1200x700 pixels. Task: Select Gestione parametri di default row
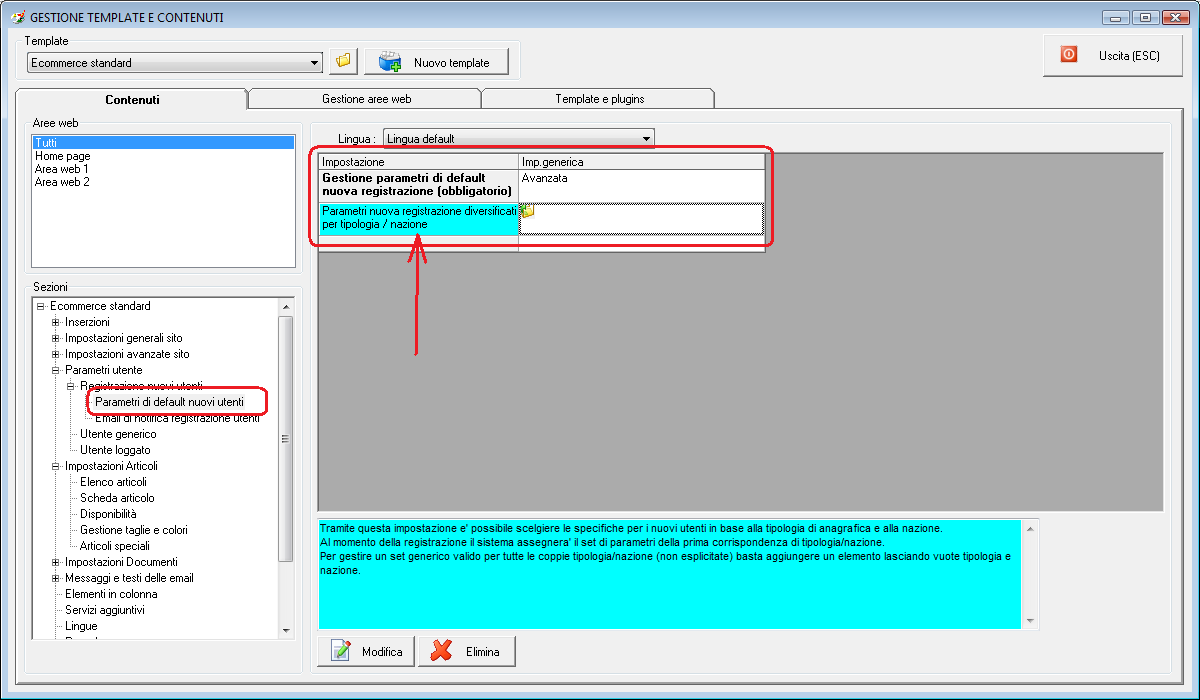[x=418, y=185]
